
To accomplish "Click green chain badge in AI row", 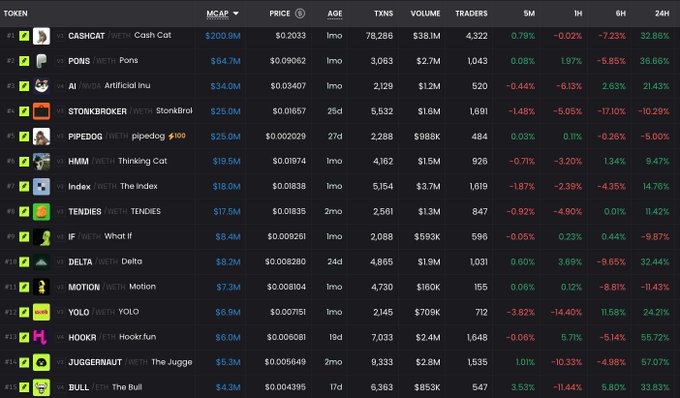I will coord(24,86).
